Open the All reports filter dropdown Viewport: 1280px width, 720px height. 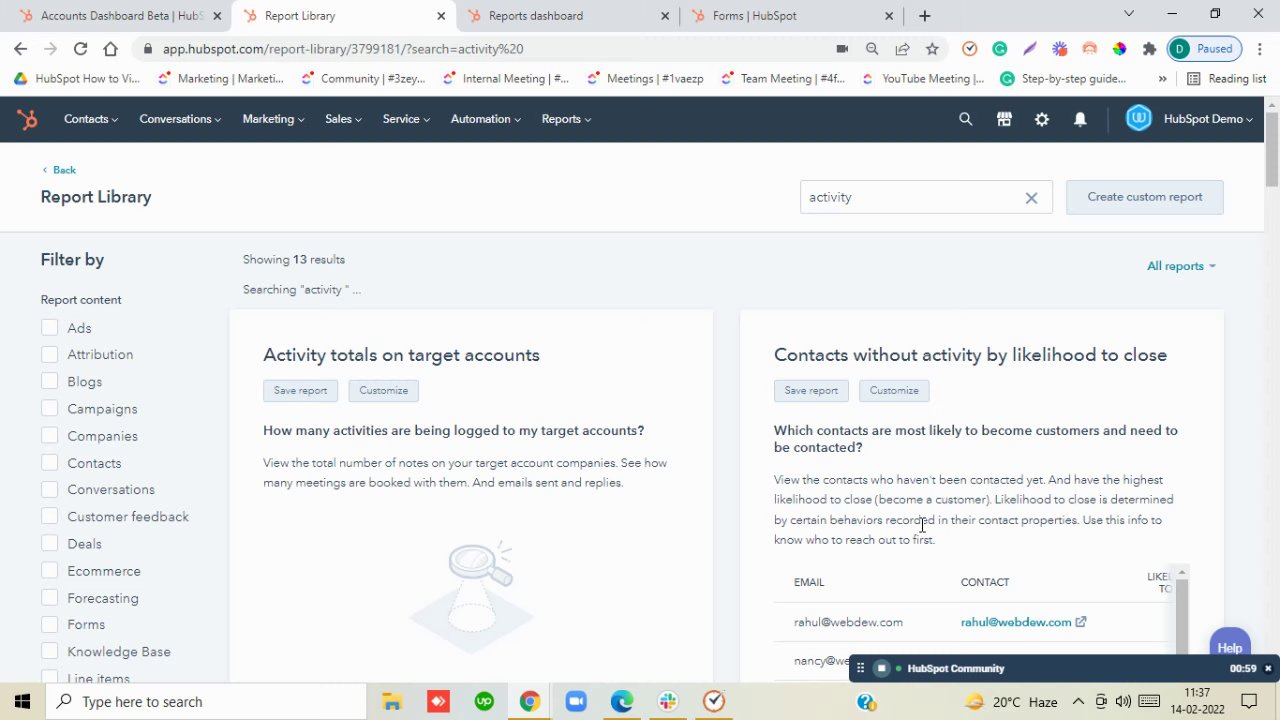click(x=1181, y=266)
